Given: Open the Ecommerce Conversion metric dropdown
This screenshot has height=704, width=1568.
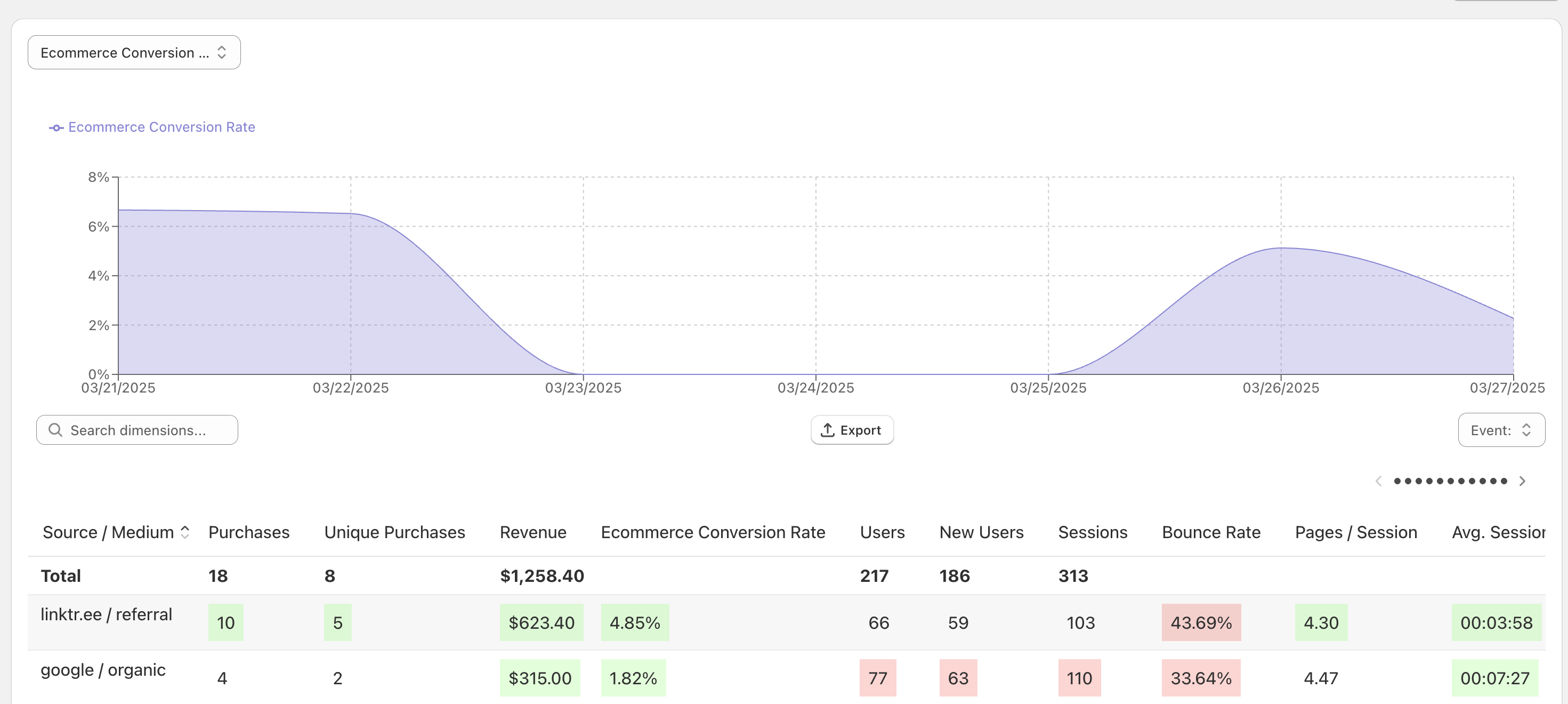Looking at the screenshot, I should click(x=134, y=52).
